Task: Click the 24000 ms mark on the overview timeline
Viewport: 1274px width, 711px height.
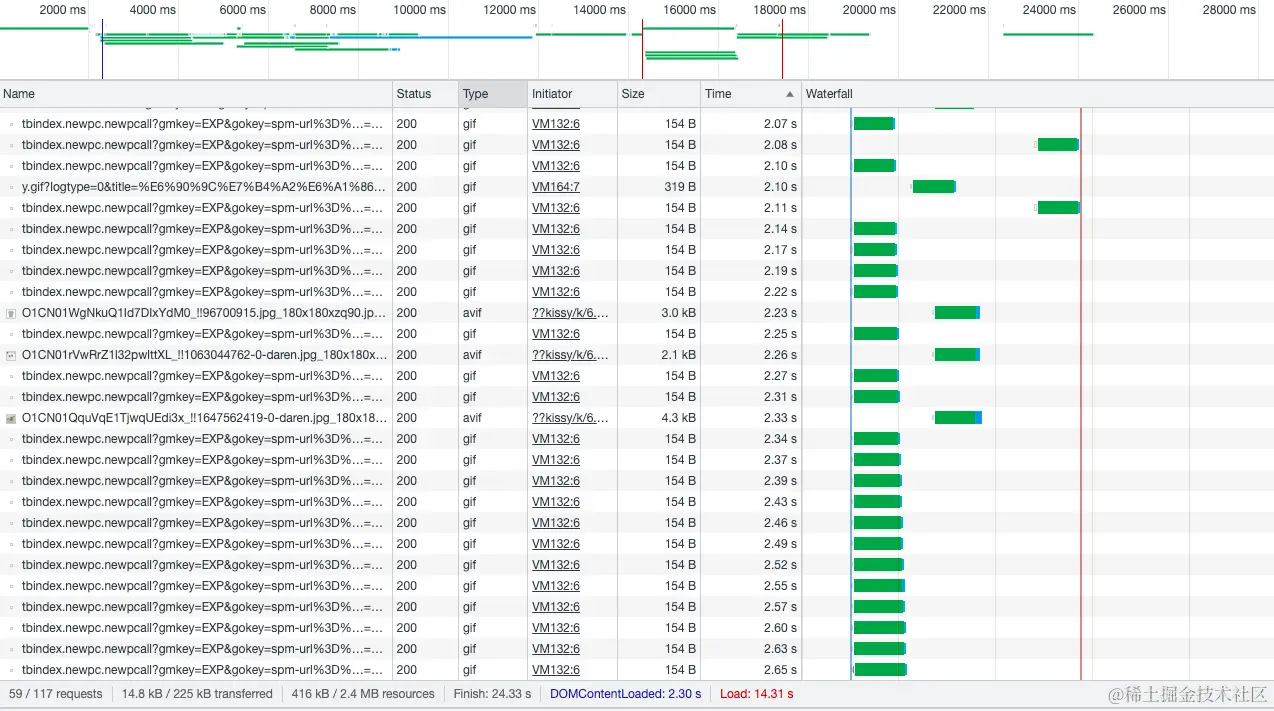Action: click(1050, 10)
